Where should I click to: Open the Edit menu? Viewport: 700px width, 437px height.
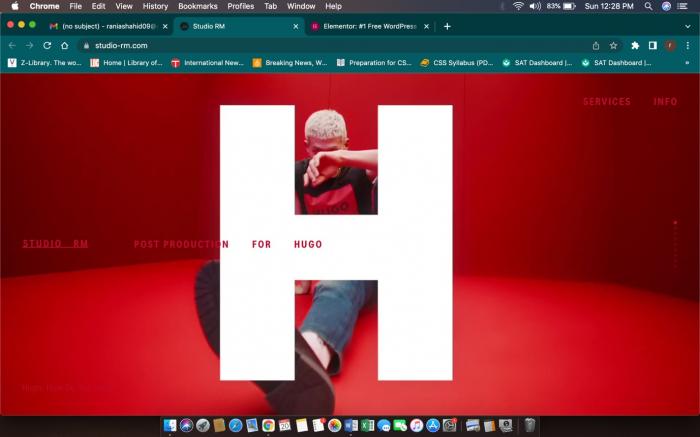pos(98,6)
